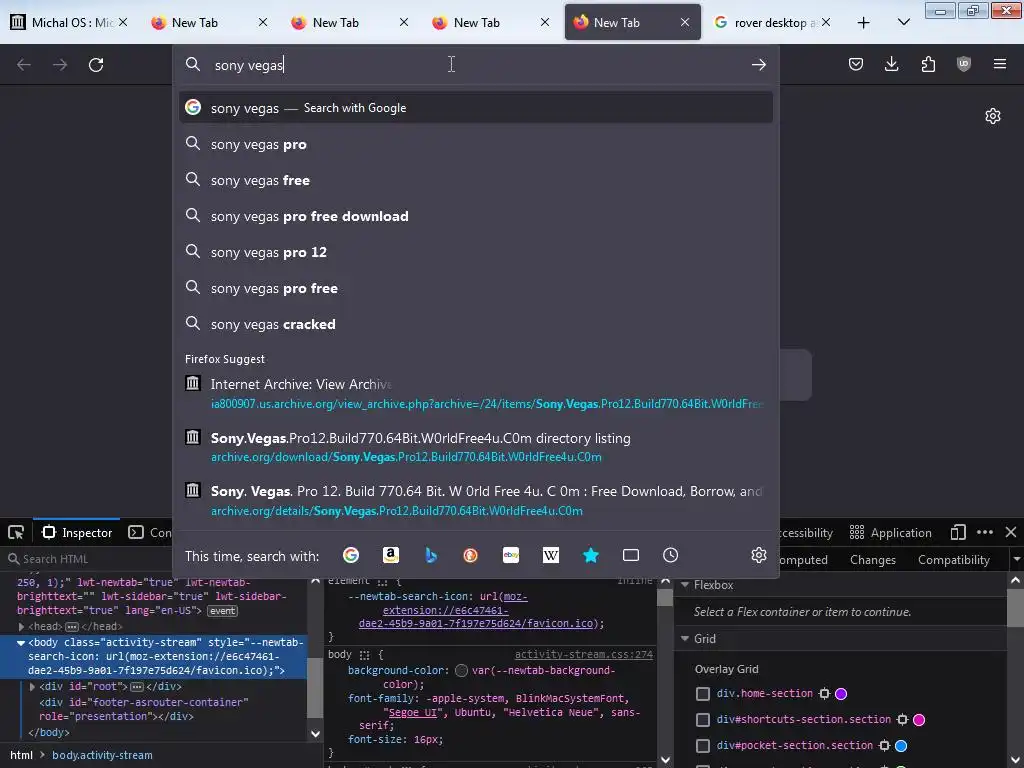
Task: Select suggestion sony vegas free
Action: [475, 180]
